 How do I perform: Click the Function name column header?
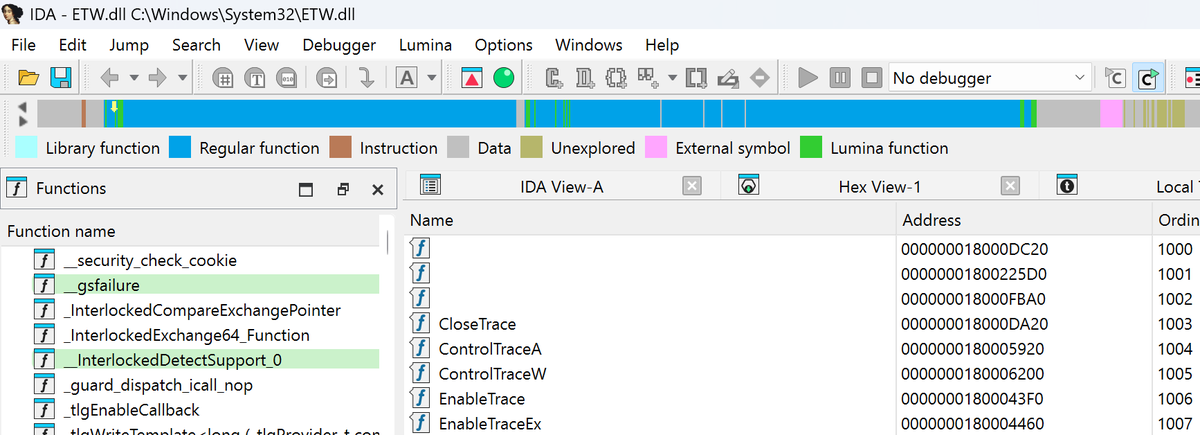point(192,231)
